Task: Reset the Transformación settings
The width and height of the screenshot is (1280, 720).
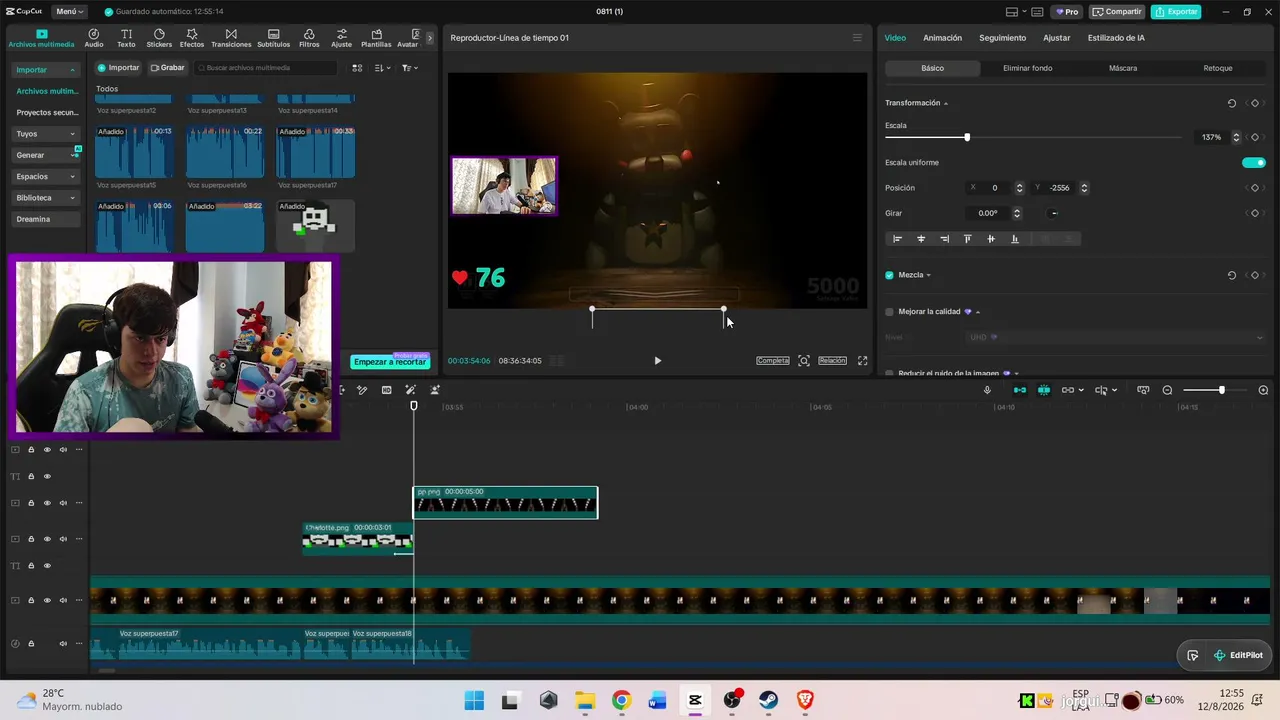Action: [1231, 103]
